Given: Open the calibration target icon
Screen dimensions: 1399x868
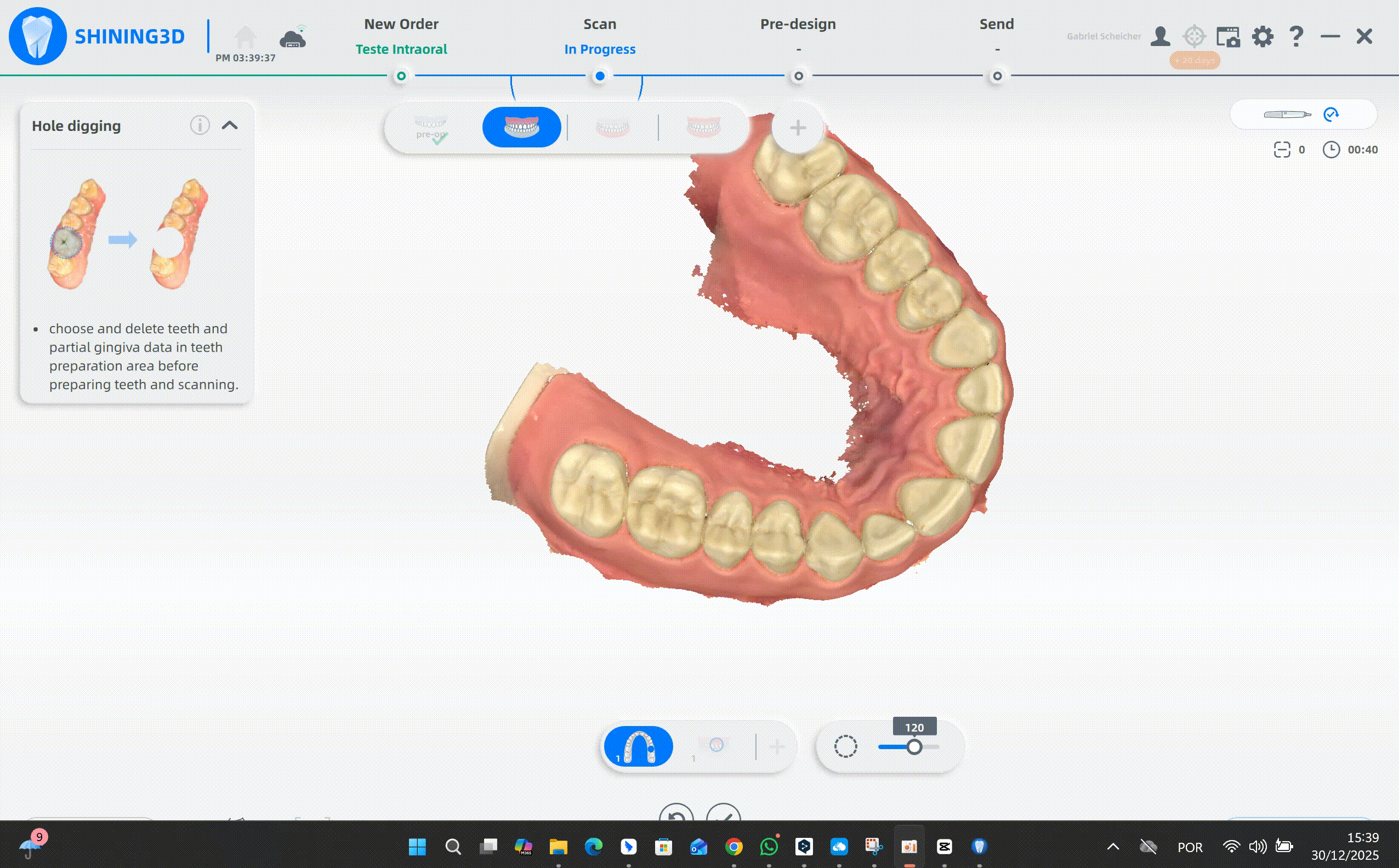Looking at the screenshot, I should click(1194, 37).
